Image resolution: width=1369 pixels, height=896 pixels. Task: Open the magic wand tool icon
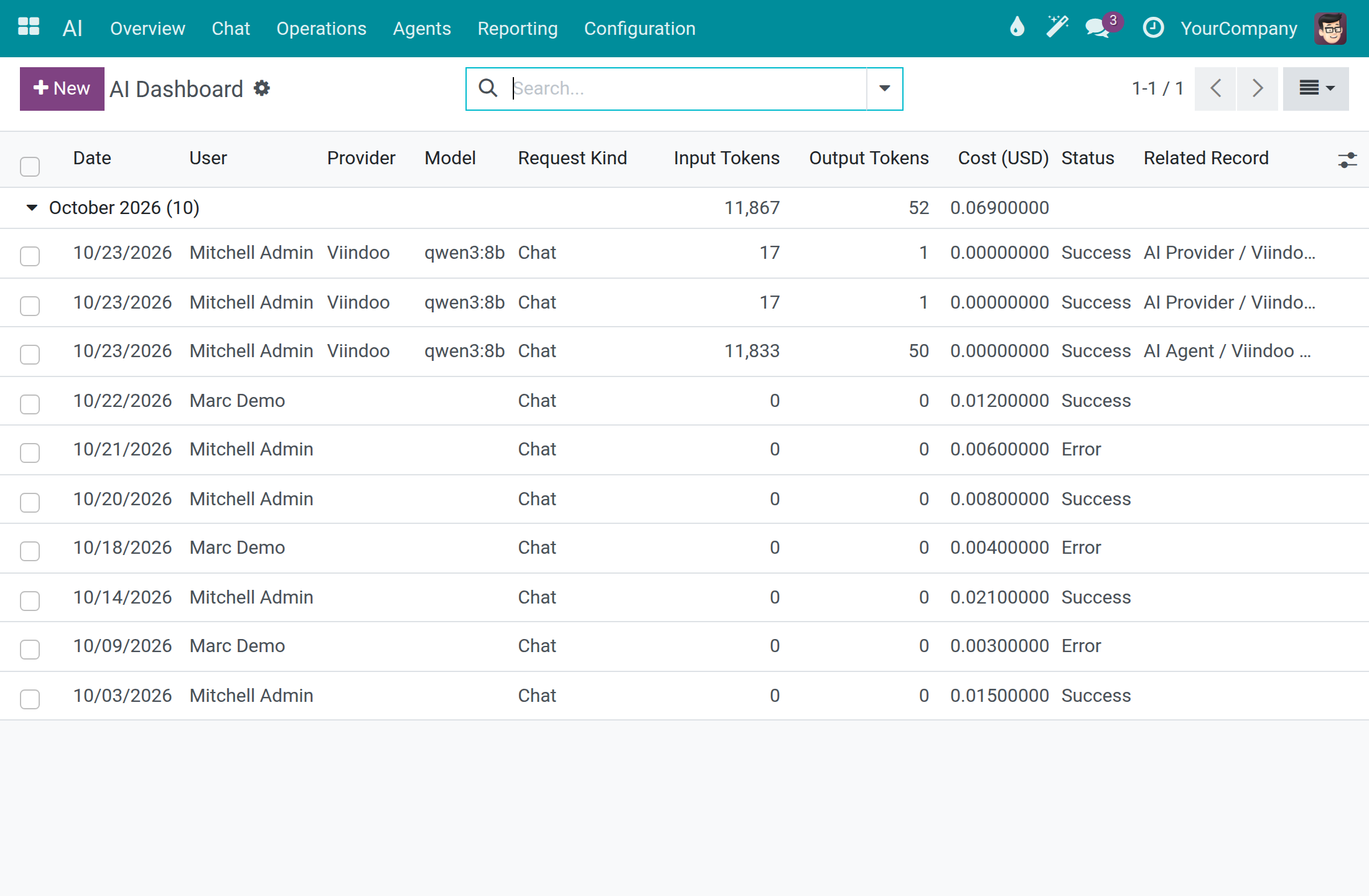[1057, 27]
